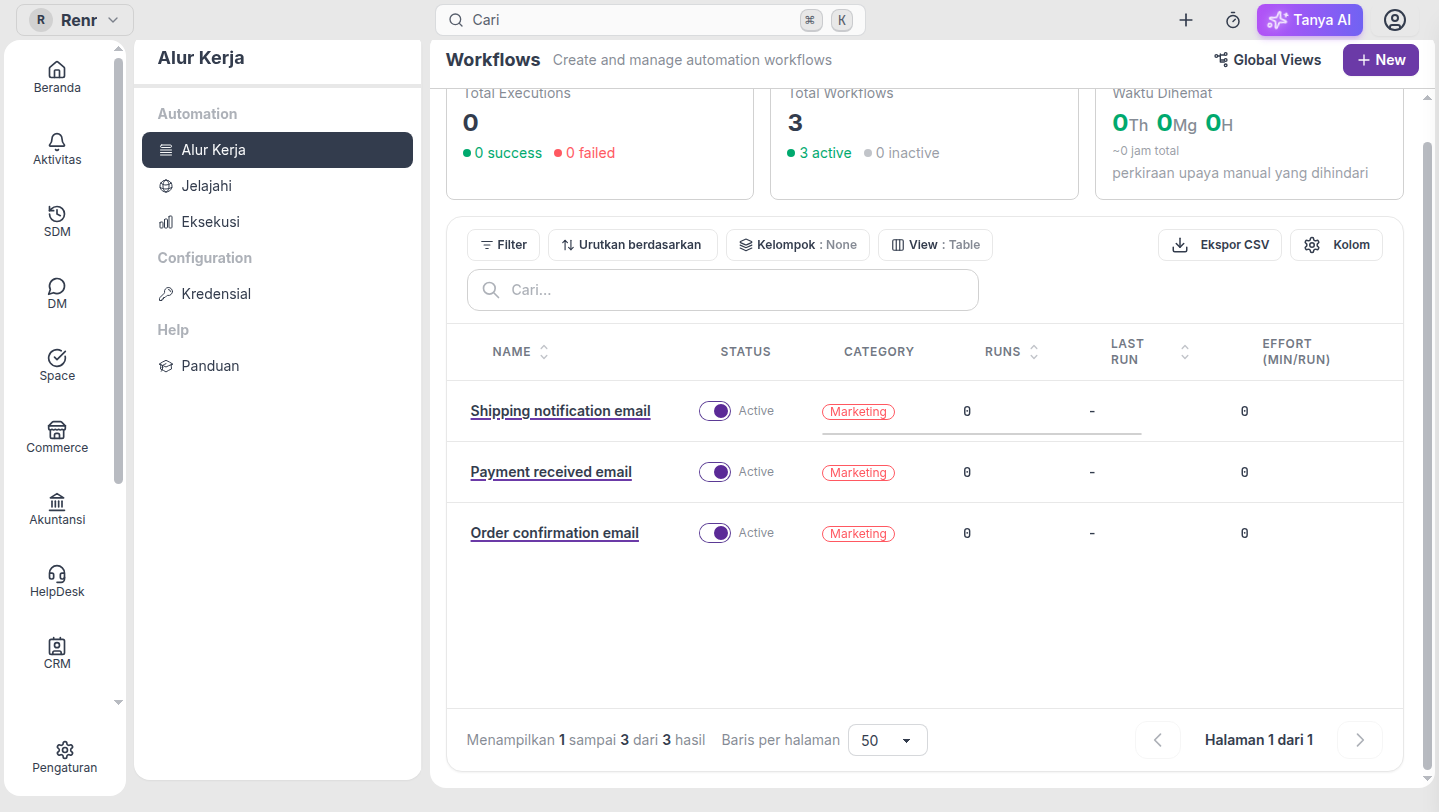
Task: Open the HelpDesk headset icon
Action: (57, 574)
